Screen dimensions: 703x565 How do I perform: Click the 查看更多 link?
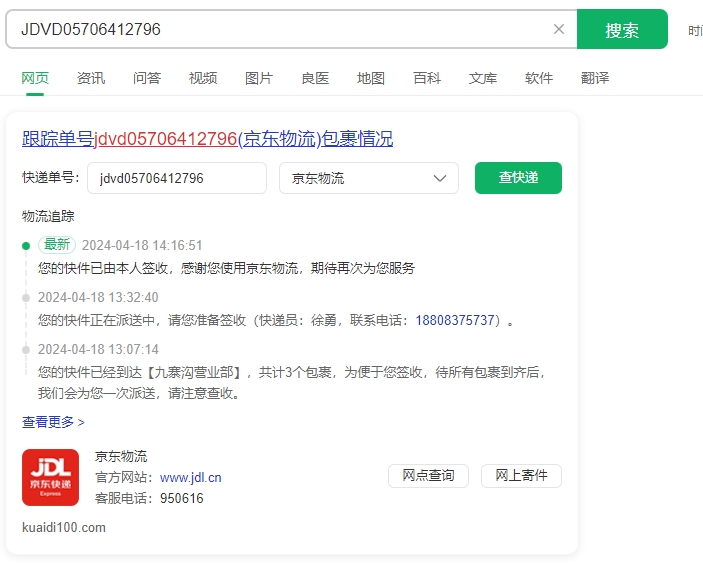(53, 422)
